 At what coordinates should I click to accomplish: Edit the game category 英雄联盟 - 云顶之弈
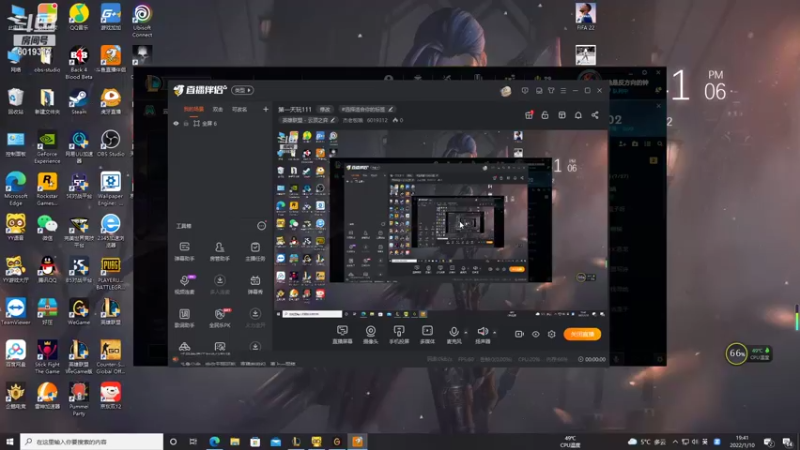[x=308, y=120]
